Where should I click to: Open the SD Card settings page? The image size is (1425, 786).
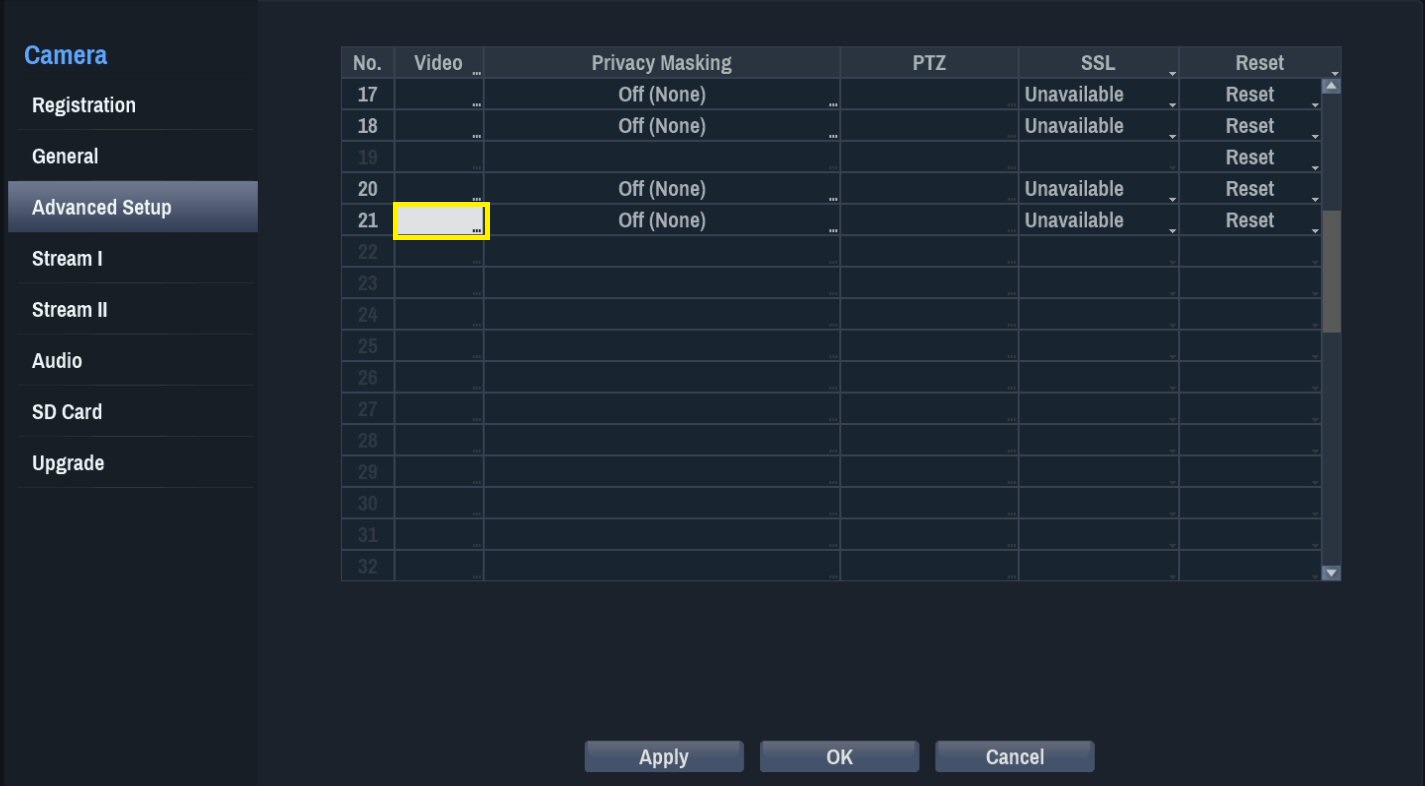132,411
